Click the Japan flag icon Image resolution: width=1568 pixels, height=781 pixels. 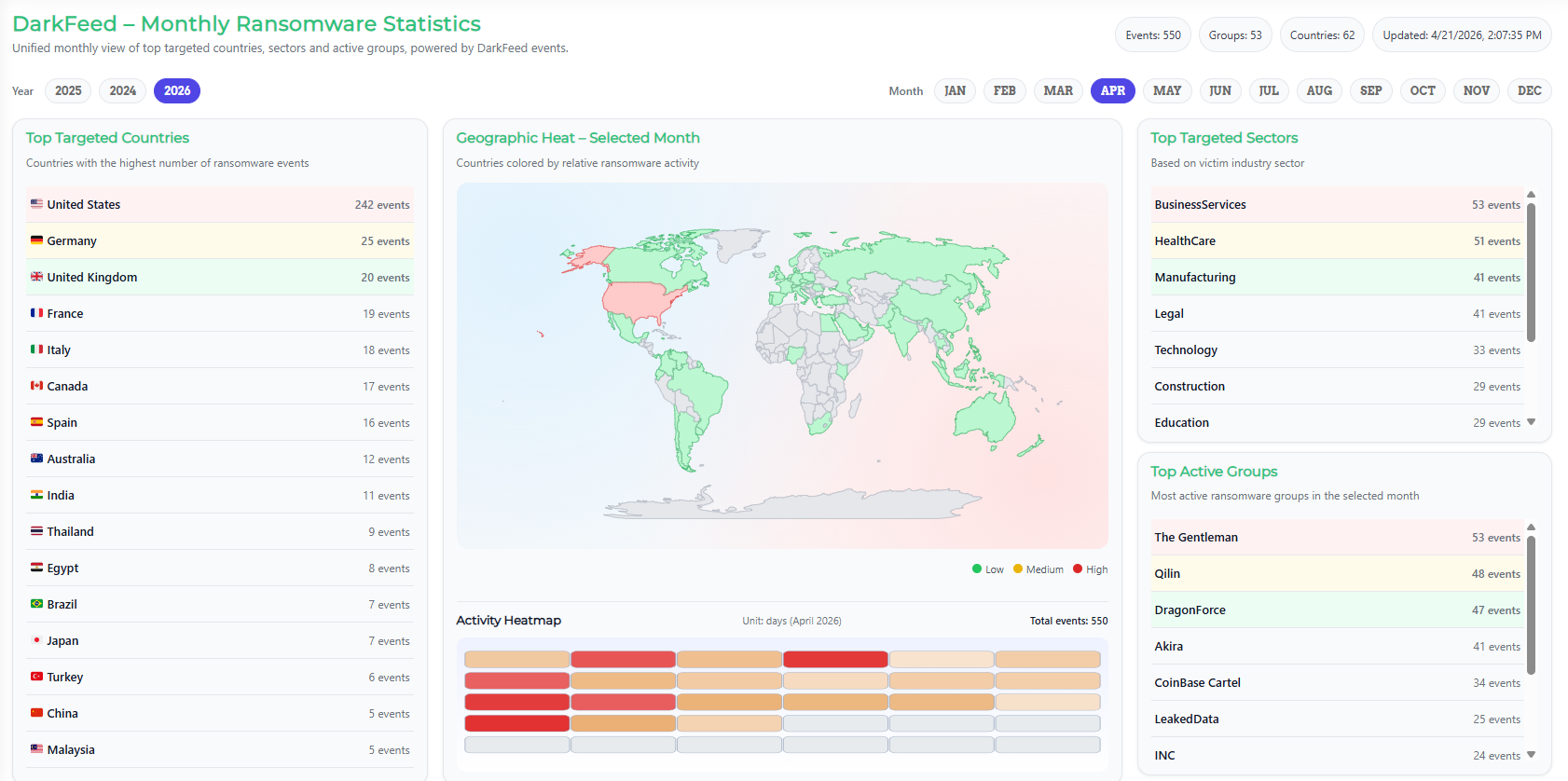click(x=36, y=640)
